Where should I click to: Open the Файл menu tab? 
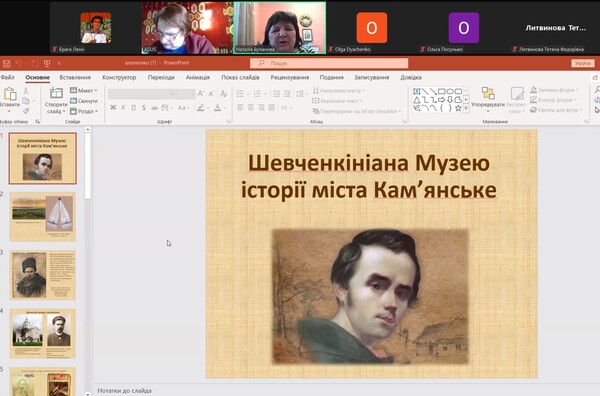7,77
